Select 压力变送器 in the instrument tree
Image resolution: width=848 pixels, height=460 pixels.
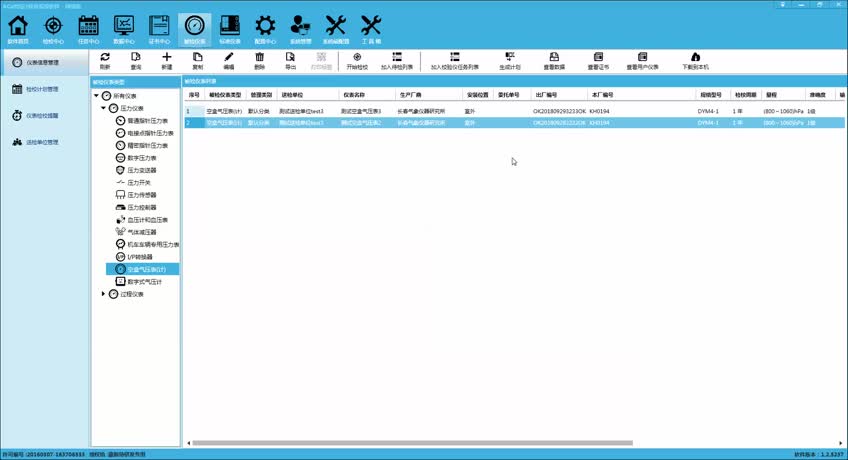(x=141, y=170)
